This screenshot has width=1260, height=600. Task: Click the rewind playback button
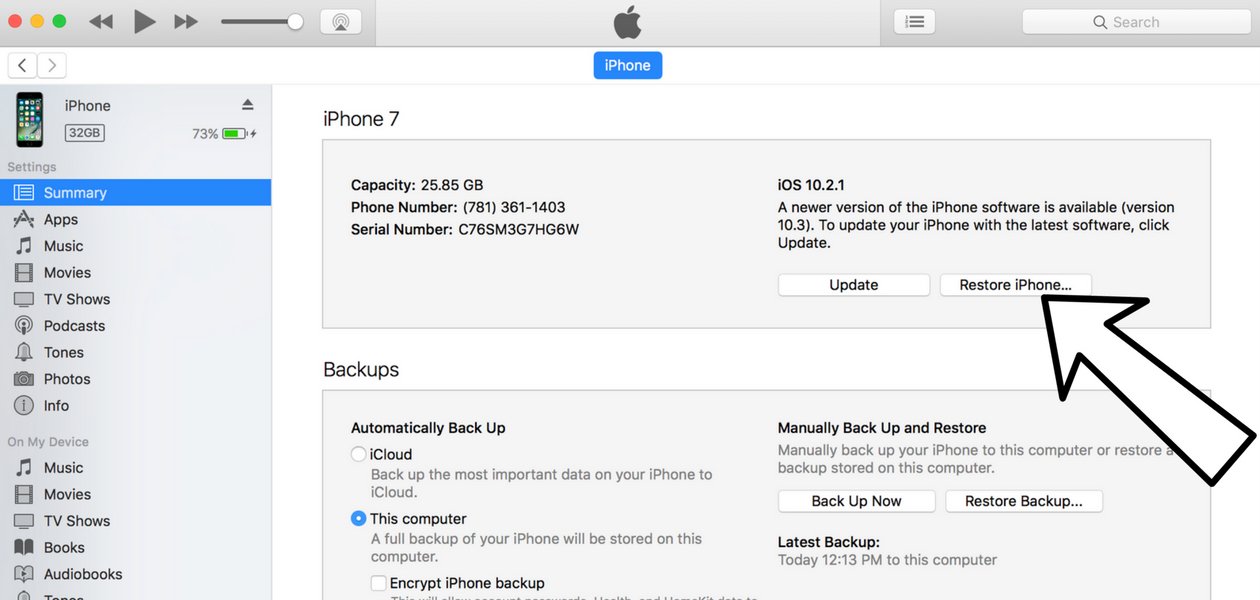pyautogui.click(x=101, y=22)
